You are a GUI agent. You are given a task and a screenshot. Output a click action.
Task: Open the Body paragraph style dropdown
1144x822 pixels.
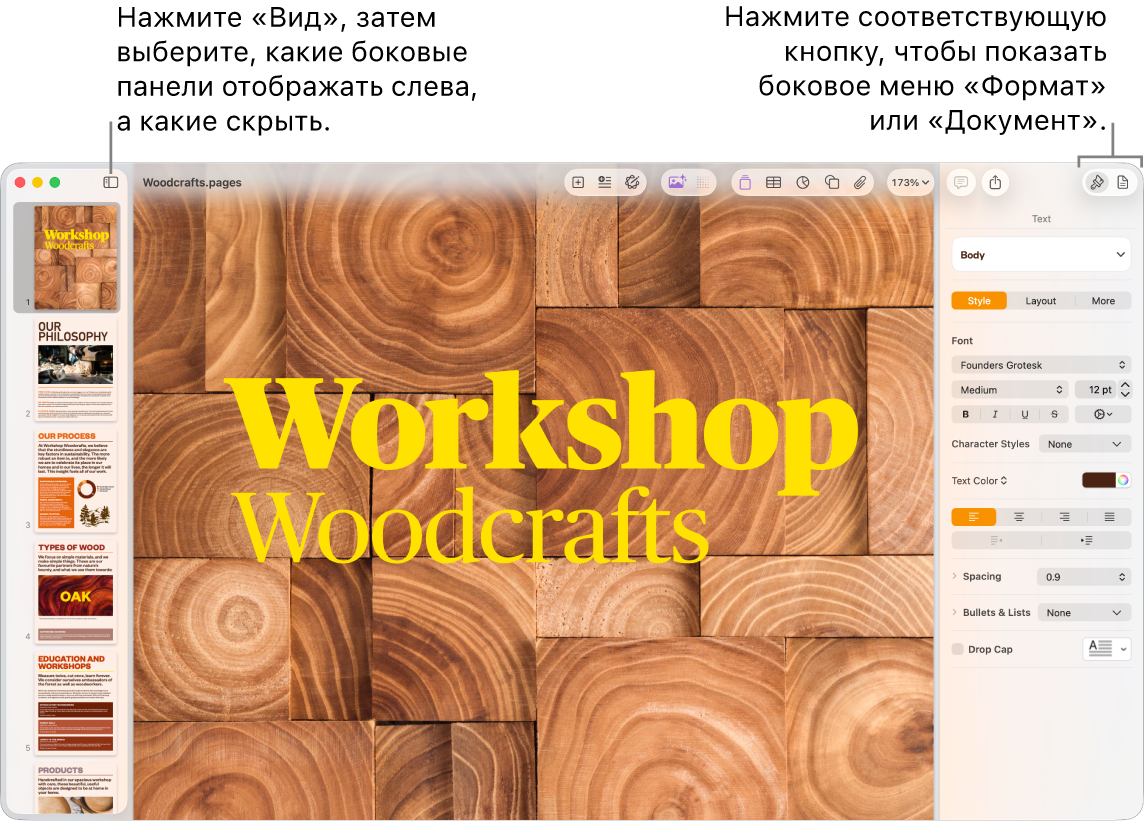coord(1041,255)
